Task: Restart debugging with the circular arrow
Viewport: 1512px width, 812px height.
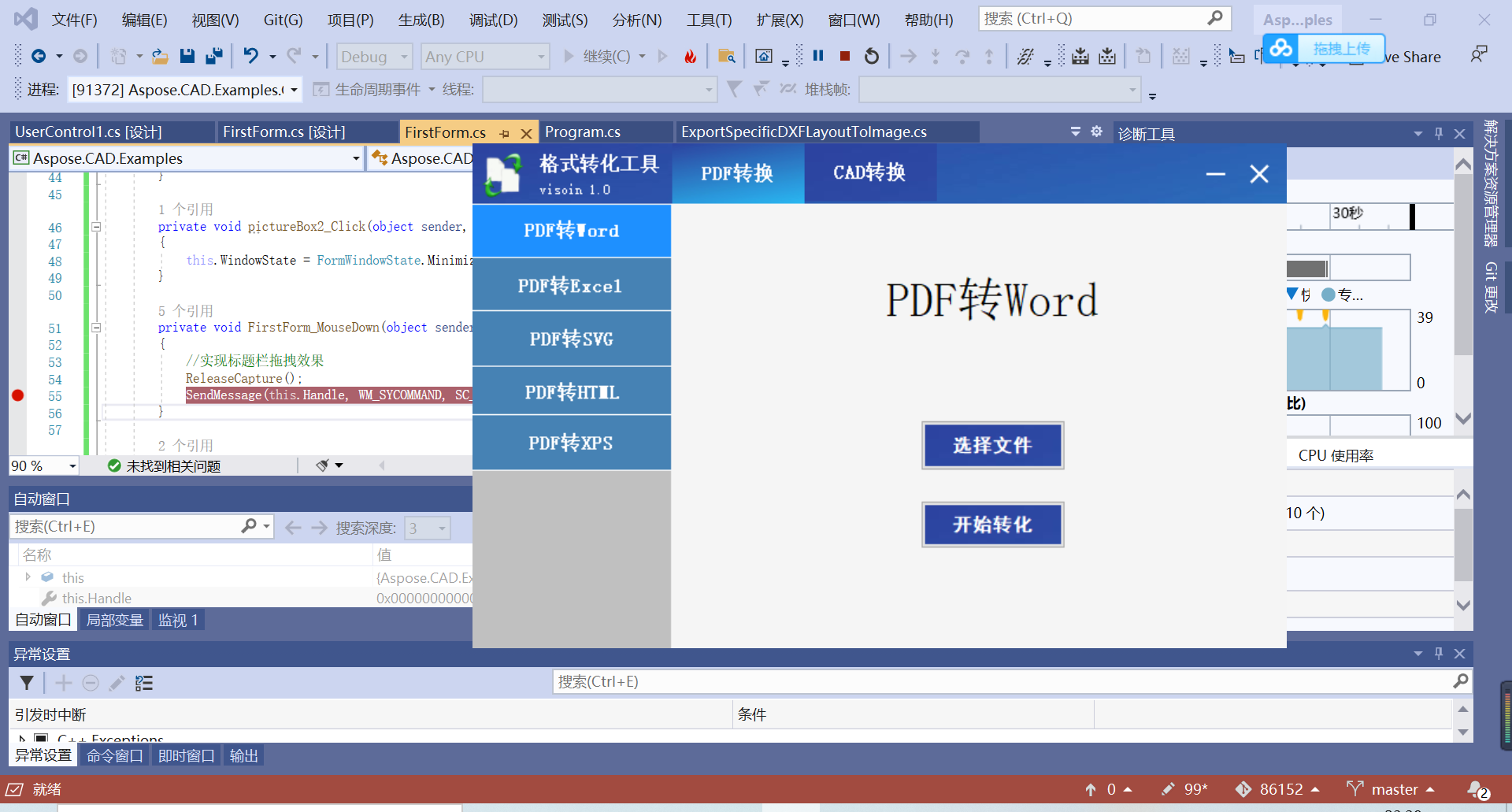Action: pyautogui.click(x=871, y=56)
